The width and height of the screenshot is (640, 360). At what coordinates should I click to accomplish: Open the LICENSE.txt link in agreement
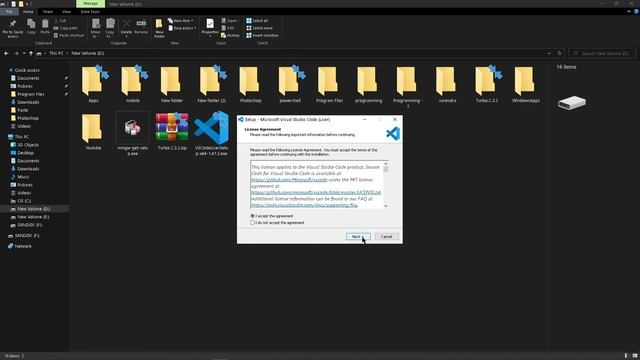click(316, 192)
